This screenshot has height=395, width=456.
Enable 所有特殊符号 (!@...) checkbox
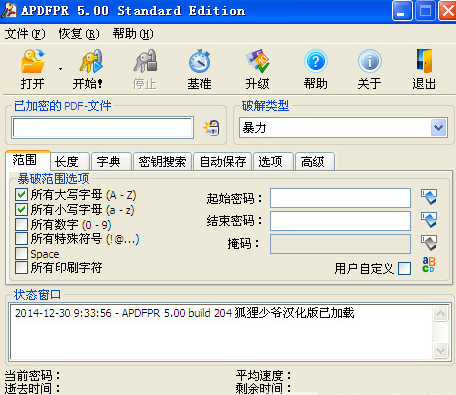(x=21, y=239)
